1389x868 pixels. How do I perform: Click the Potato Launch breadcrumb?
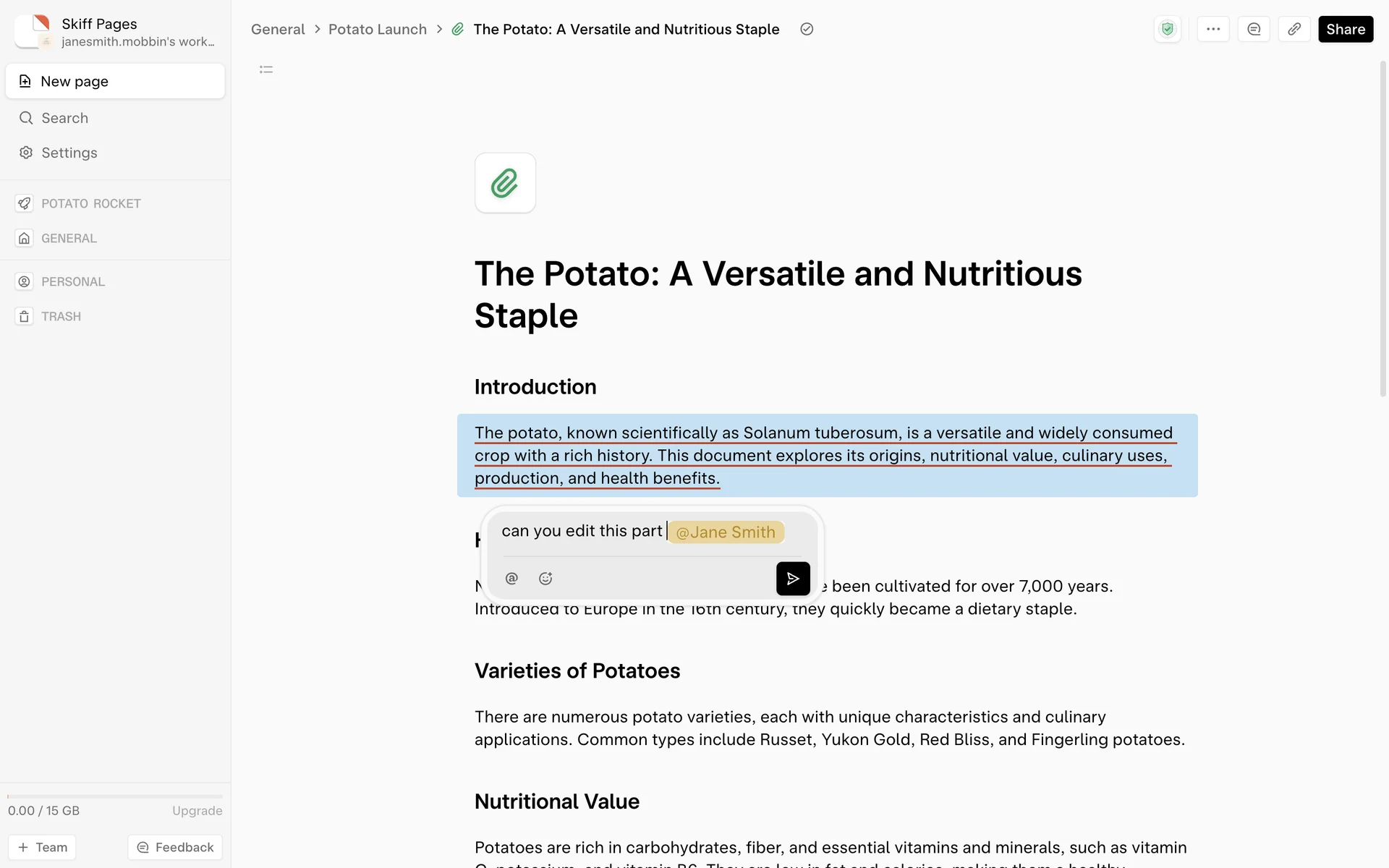coord(377,30)
